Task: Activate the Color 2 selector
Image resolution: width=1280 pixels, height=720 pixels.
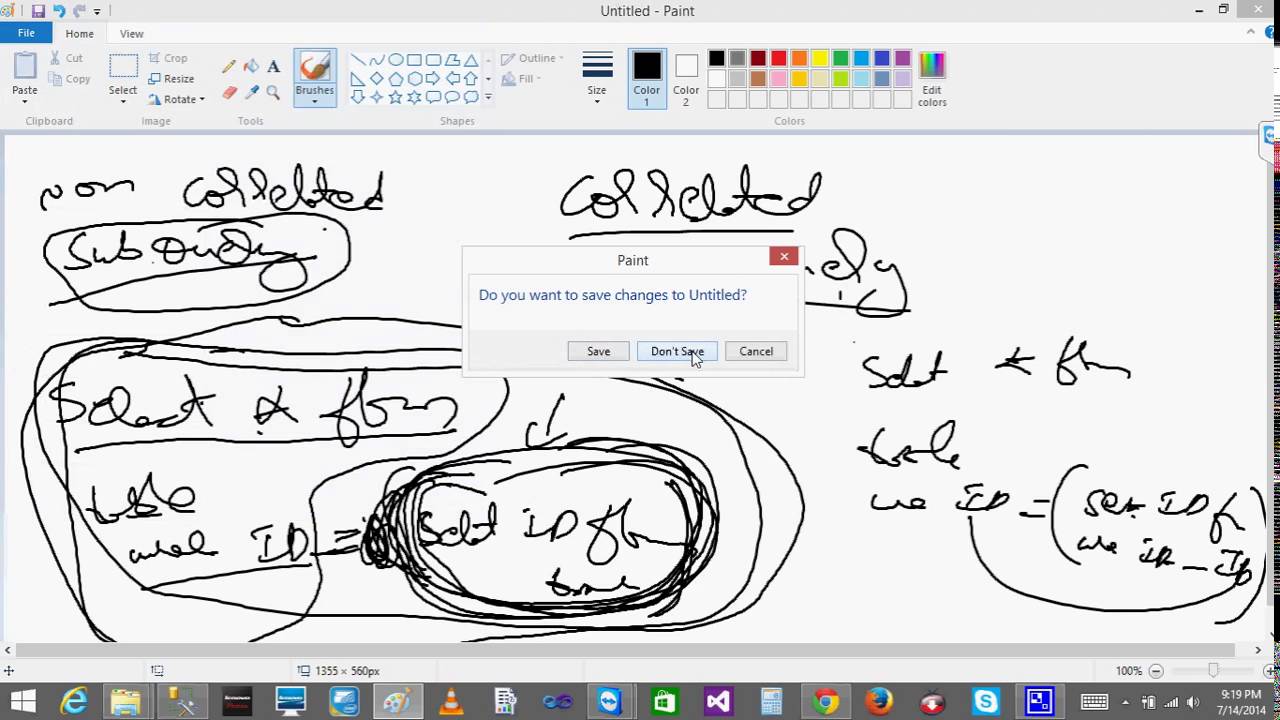Action: click(x=686, y=79)
